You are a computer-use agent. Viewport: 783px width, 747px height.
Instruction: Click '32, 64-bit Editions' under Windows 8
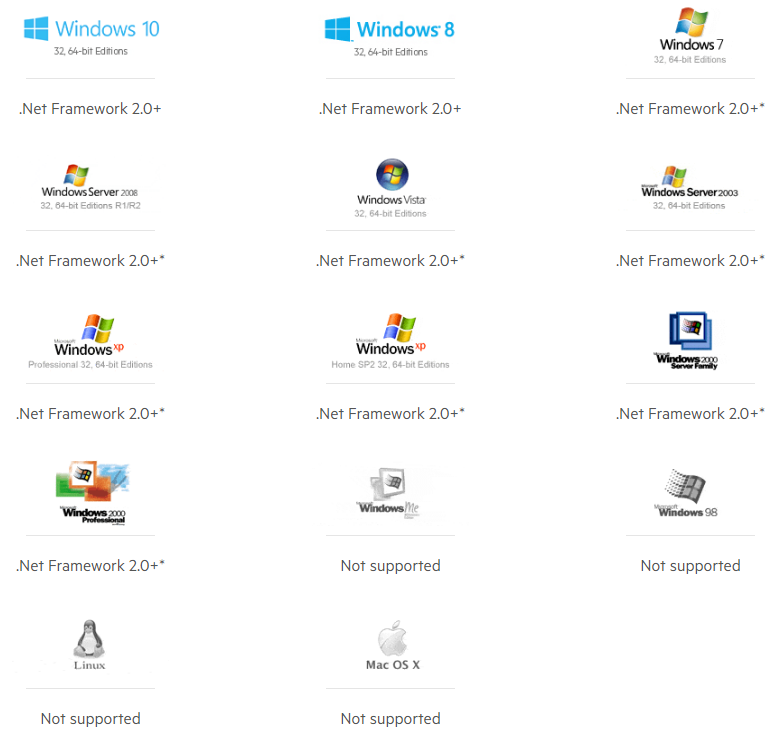[391, 52]
